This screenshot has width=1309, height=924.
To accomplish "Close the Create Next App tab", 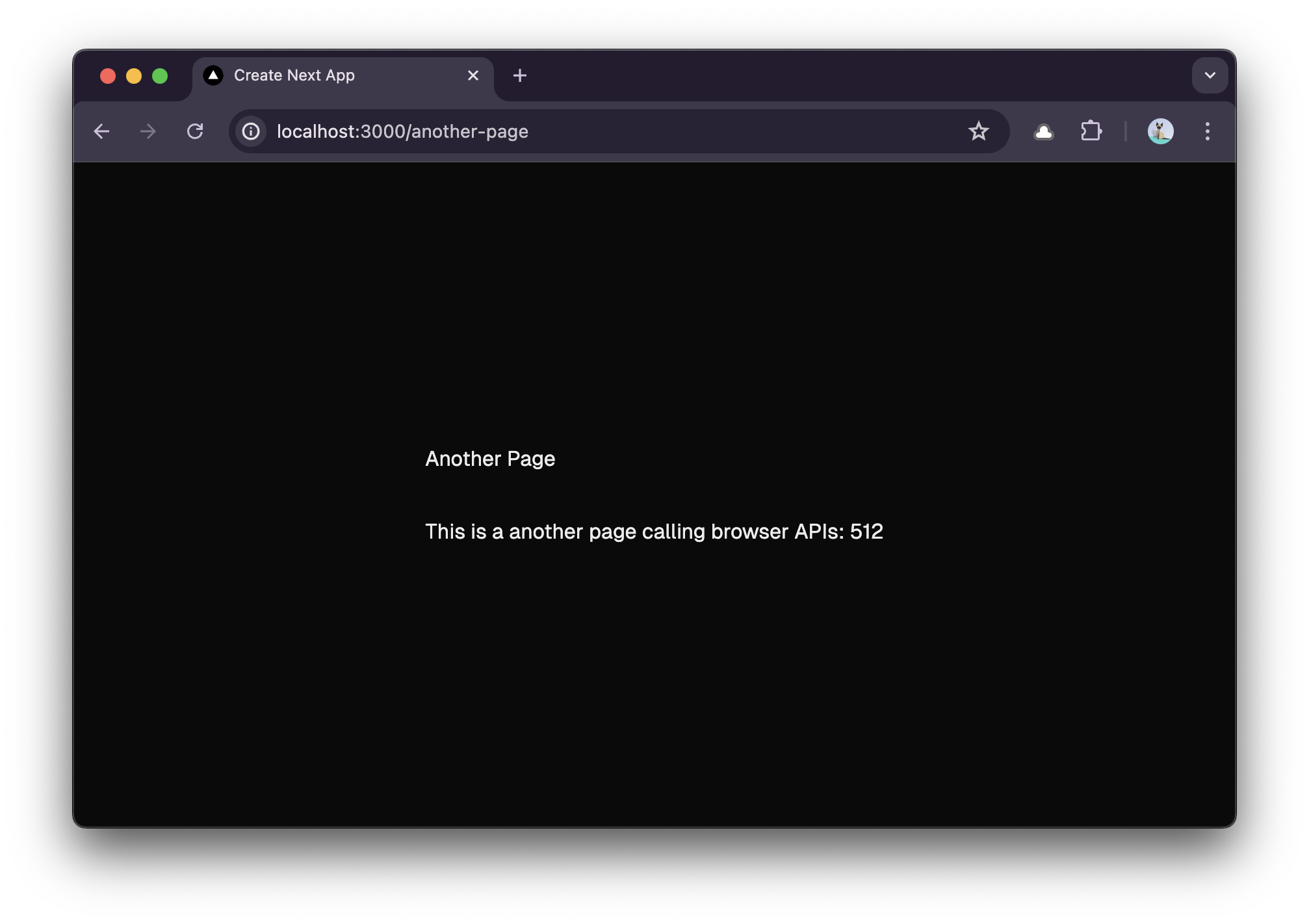I will point(473,75).
